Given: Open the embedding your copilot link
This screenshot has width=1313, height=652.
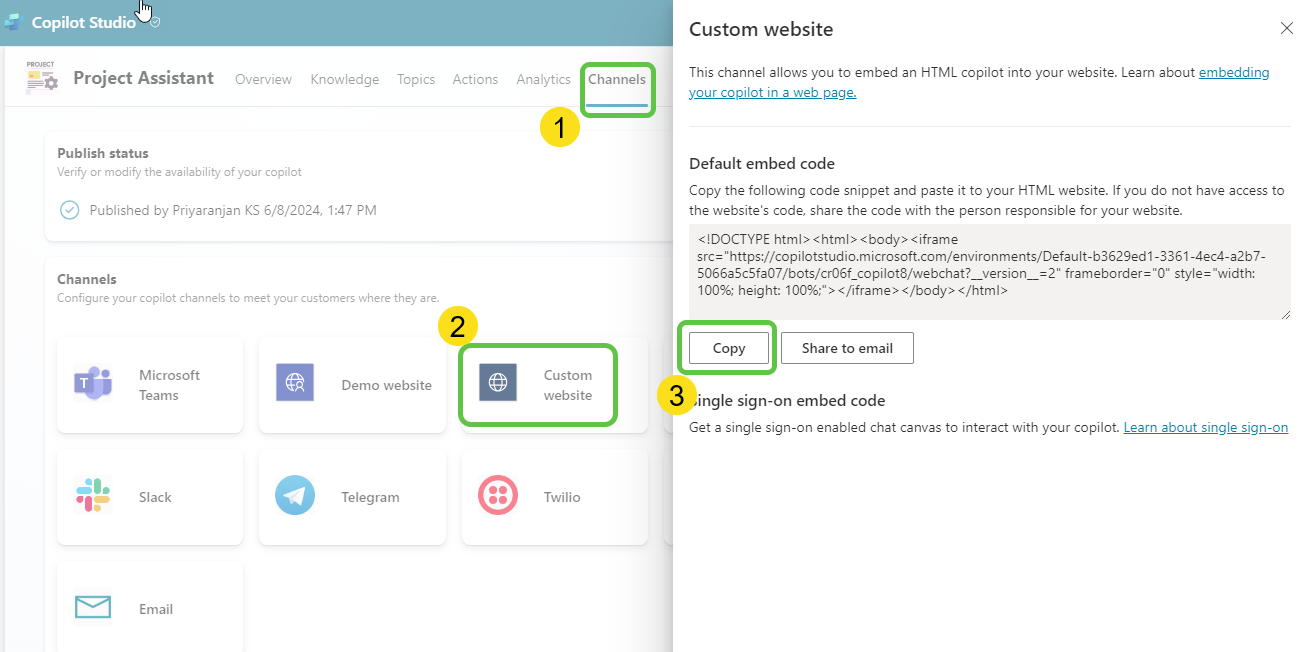Looking at the screenshot, I should tap(1233, 72).
